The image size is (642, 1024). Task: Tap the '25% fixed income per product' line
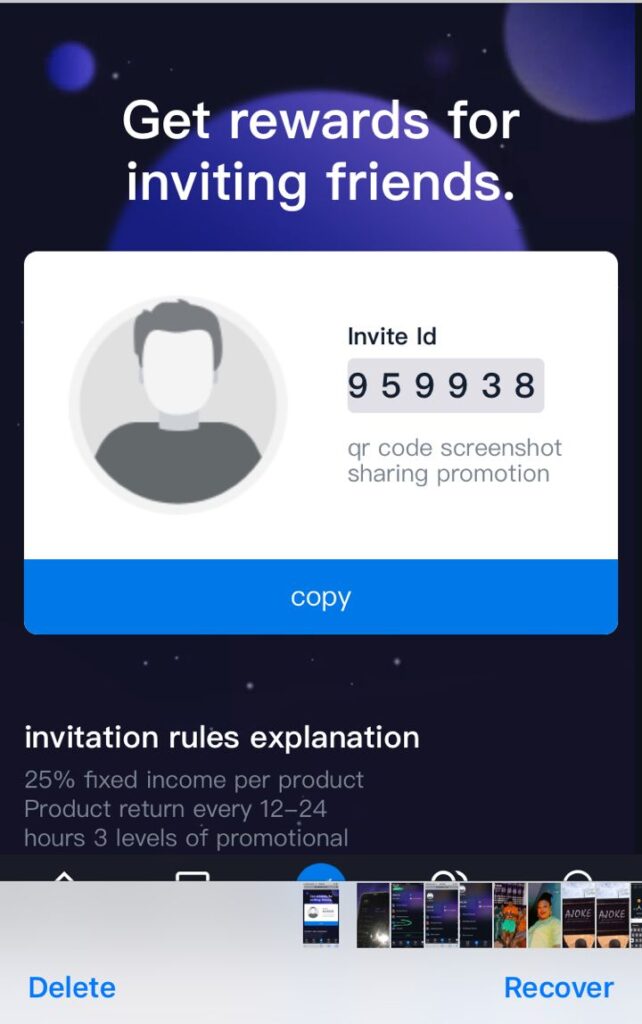point(194,779)
